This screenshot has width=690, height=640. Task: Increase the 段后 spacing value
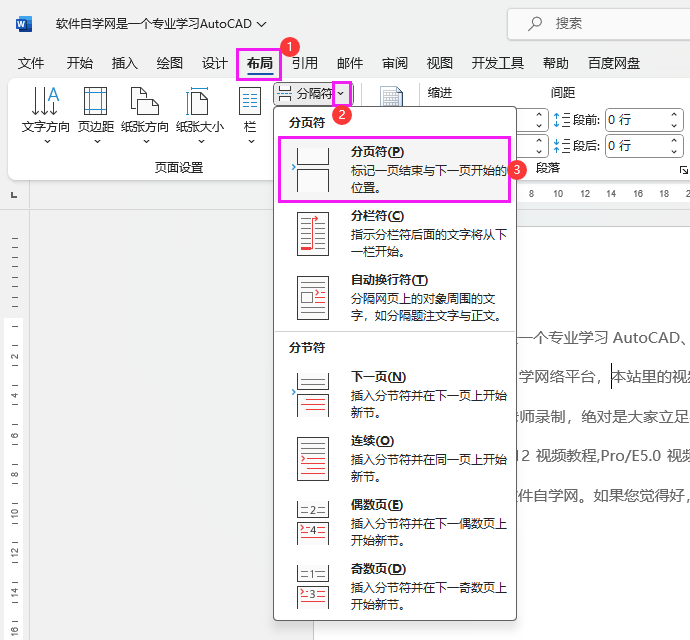tap(674, 140)
